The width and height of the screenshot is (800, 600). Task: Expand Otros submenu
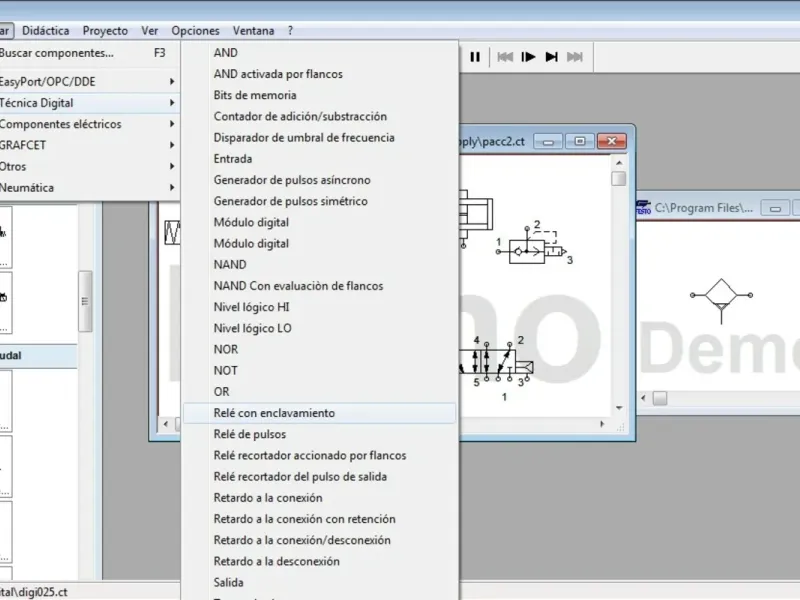[x=88, y=166]
